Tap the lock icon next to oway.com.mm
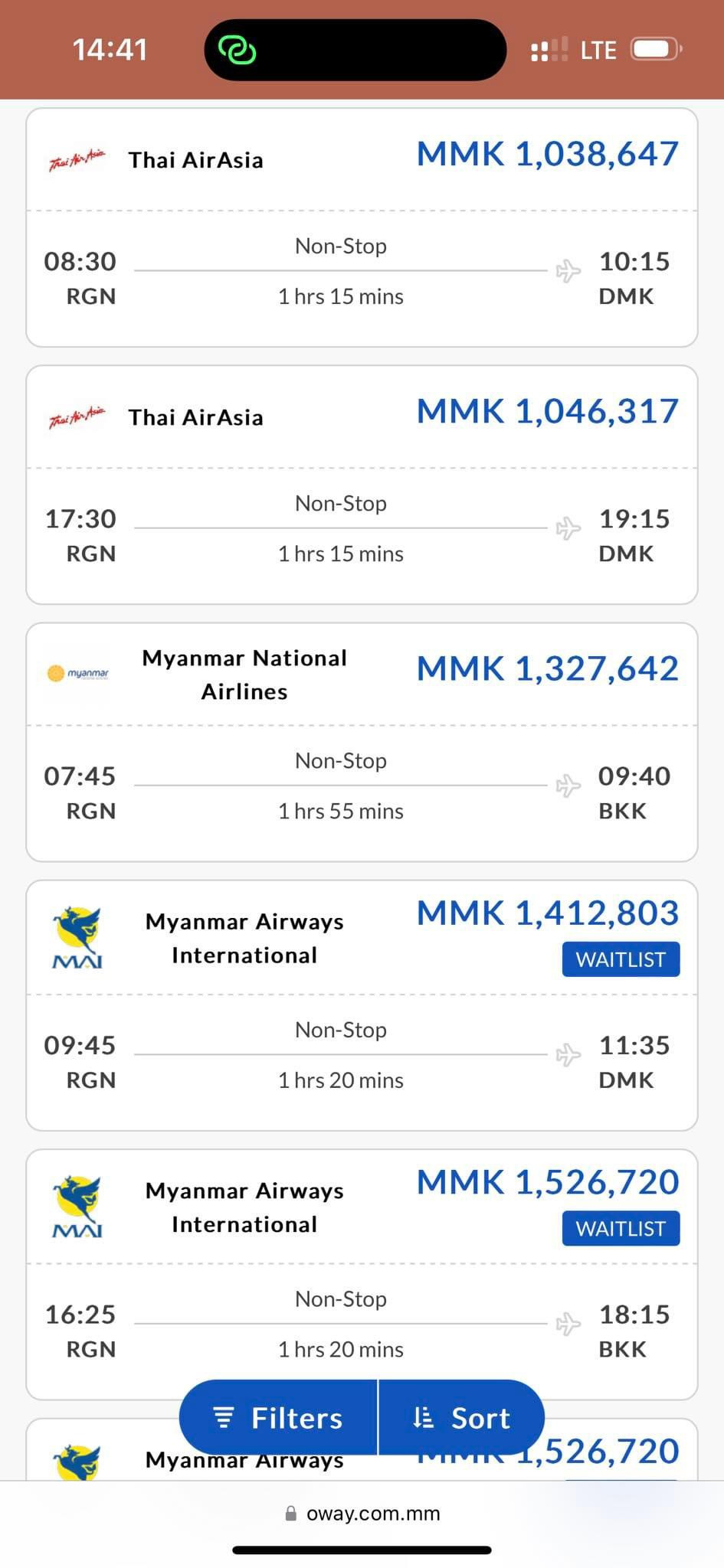The width and height of the screenshot is (724, 1568). pos(291,1514)
